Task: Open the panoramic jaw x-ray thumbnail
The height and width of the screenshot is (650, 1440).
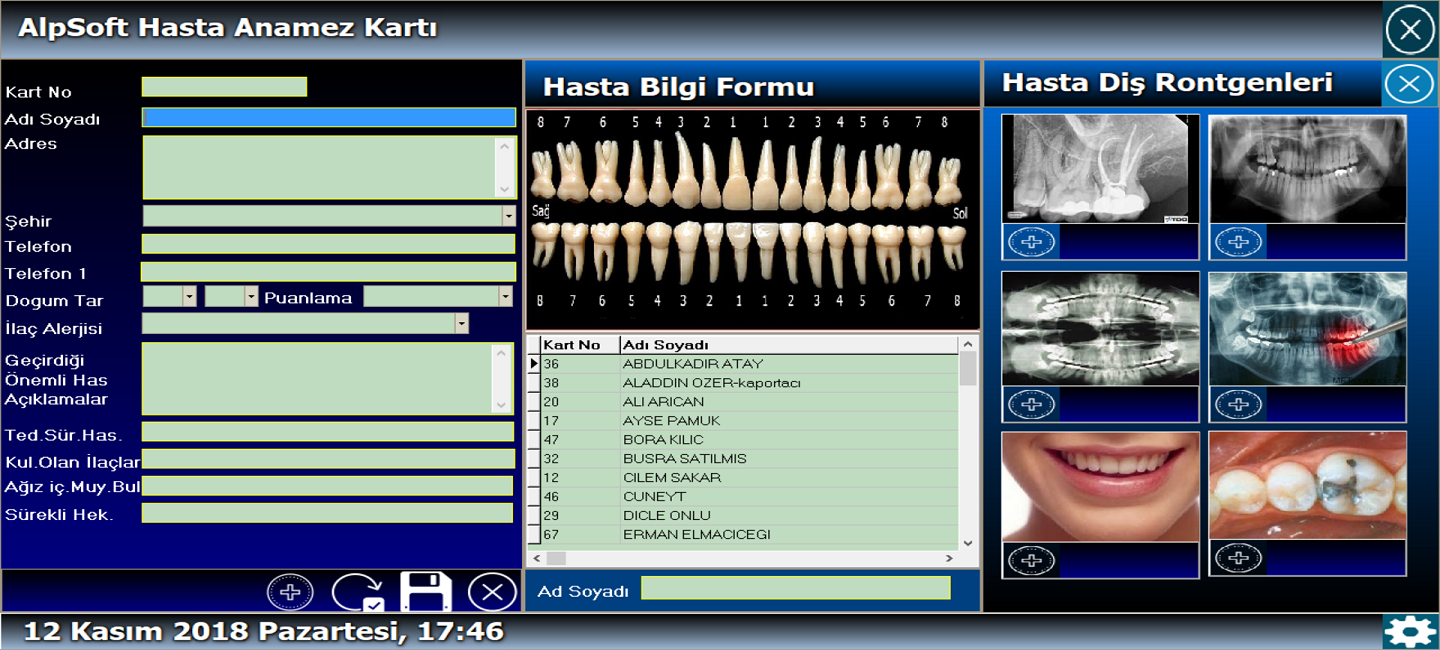Action: [x=1307, y=168]
